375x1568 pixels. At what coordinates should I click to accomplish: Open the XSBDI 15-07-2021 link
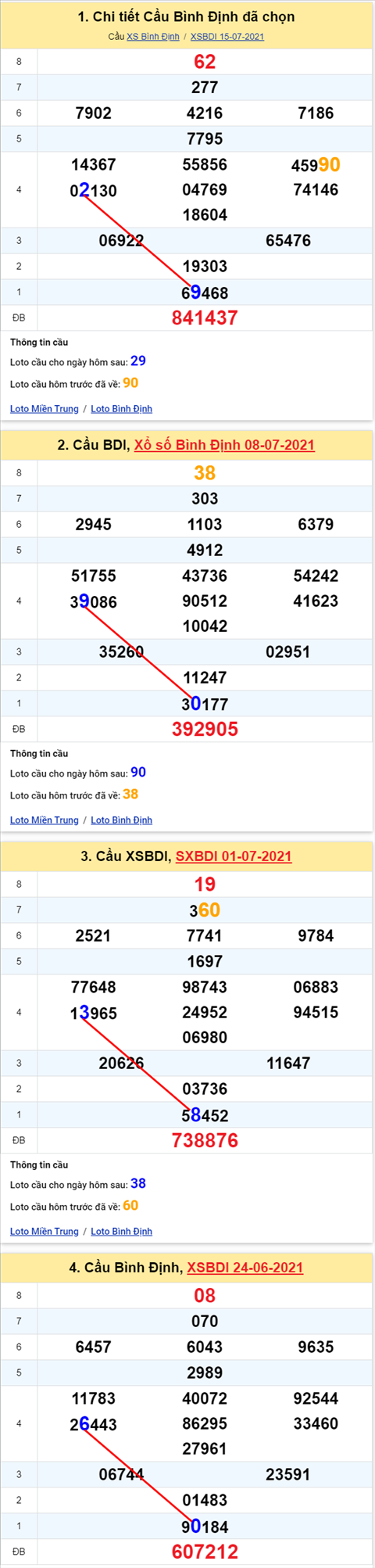coord(227,37)
